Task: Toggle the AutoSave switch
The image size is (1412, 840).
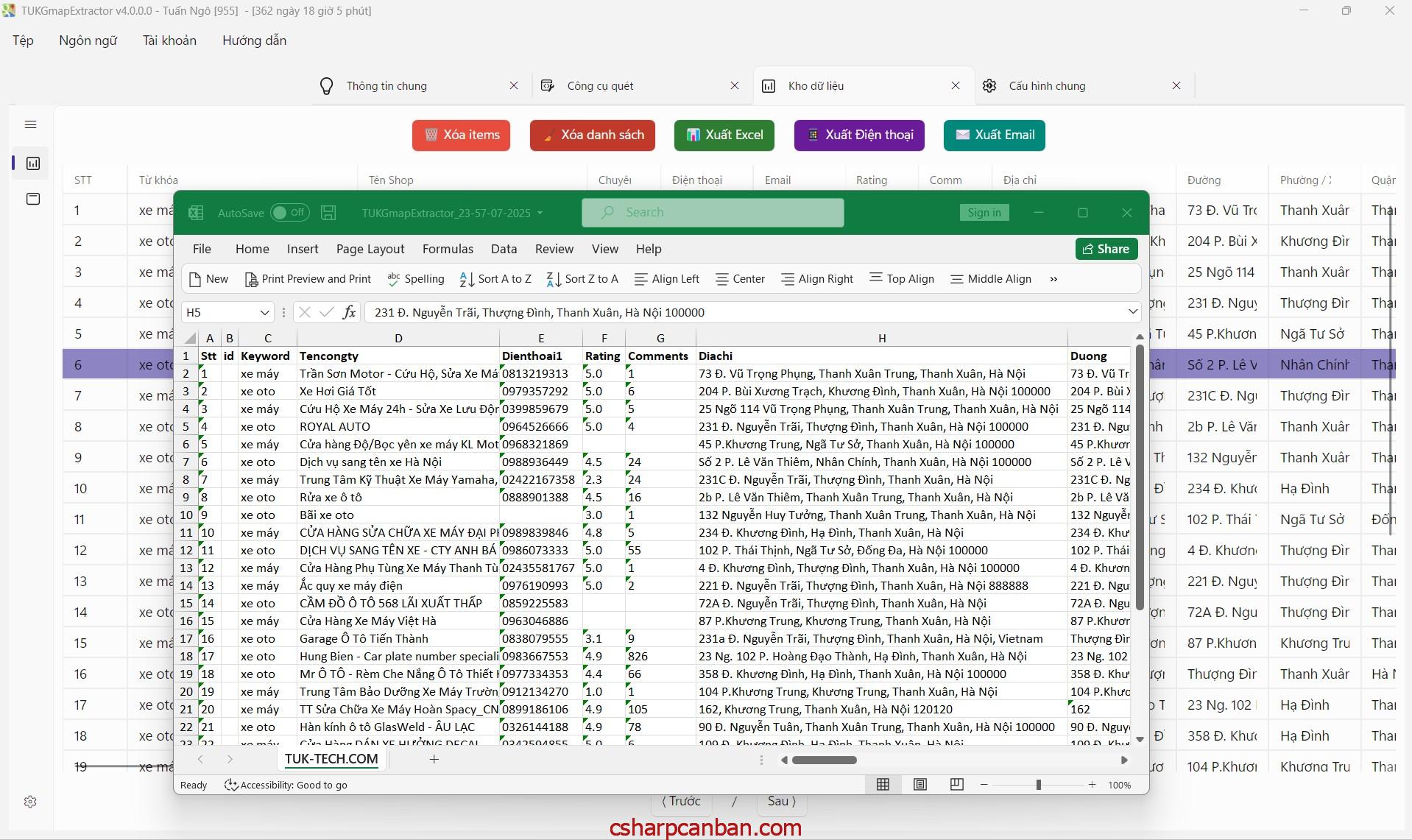Action: coord(289,213)
